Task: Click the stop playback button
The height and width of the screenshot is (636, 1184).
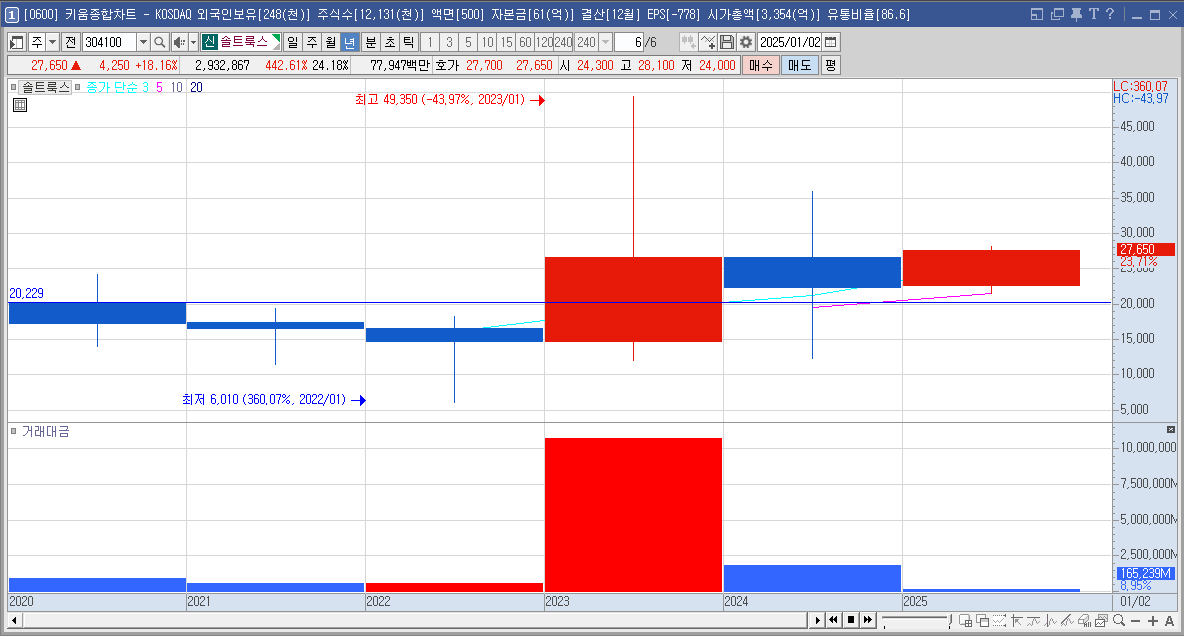Action: point(851,620)
